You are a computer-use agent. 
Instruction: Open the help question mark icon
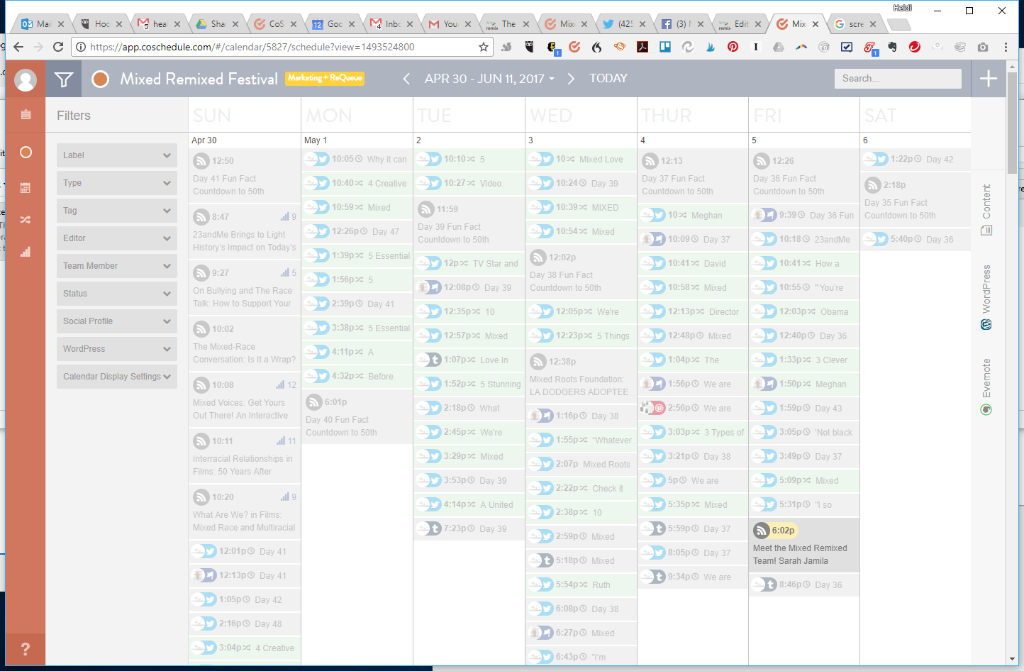tap(25, 649)
